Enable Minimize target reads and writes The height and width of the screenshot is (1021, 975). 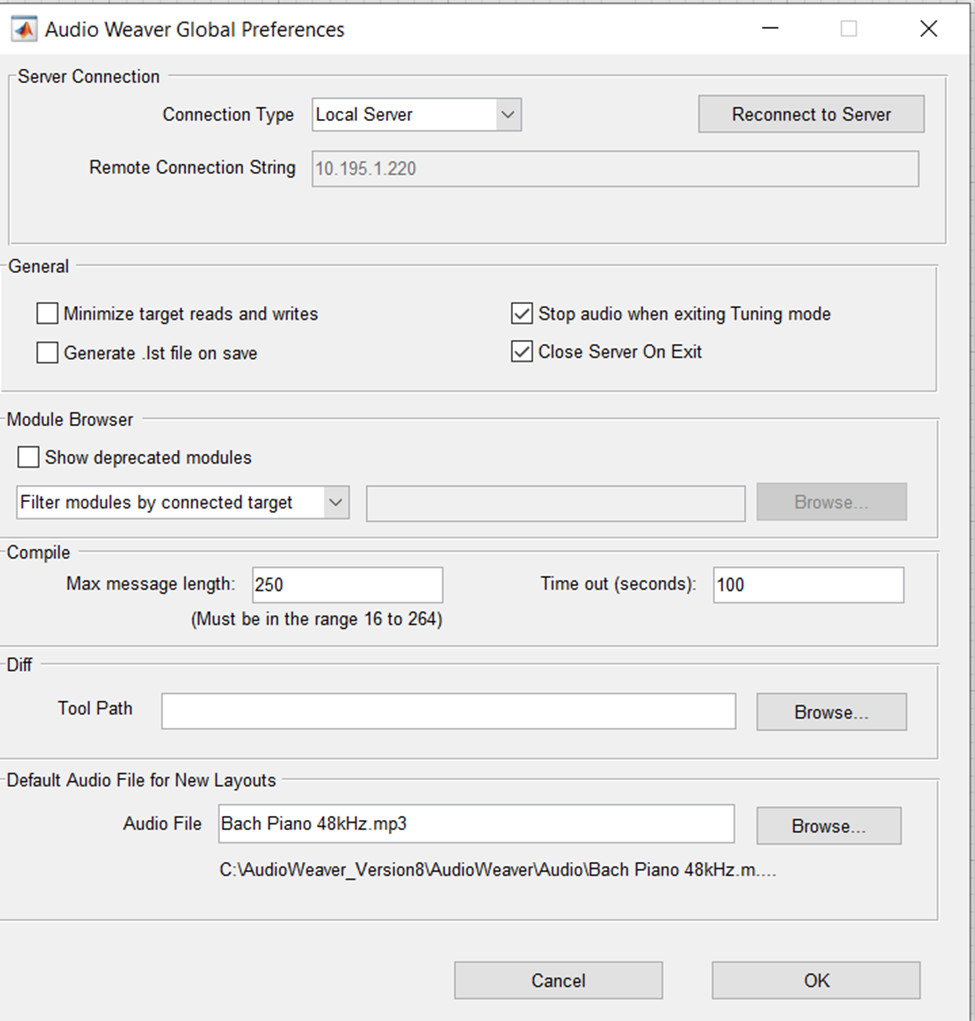(47, 314)
